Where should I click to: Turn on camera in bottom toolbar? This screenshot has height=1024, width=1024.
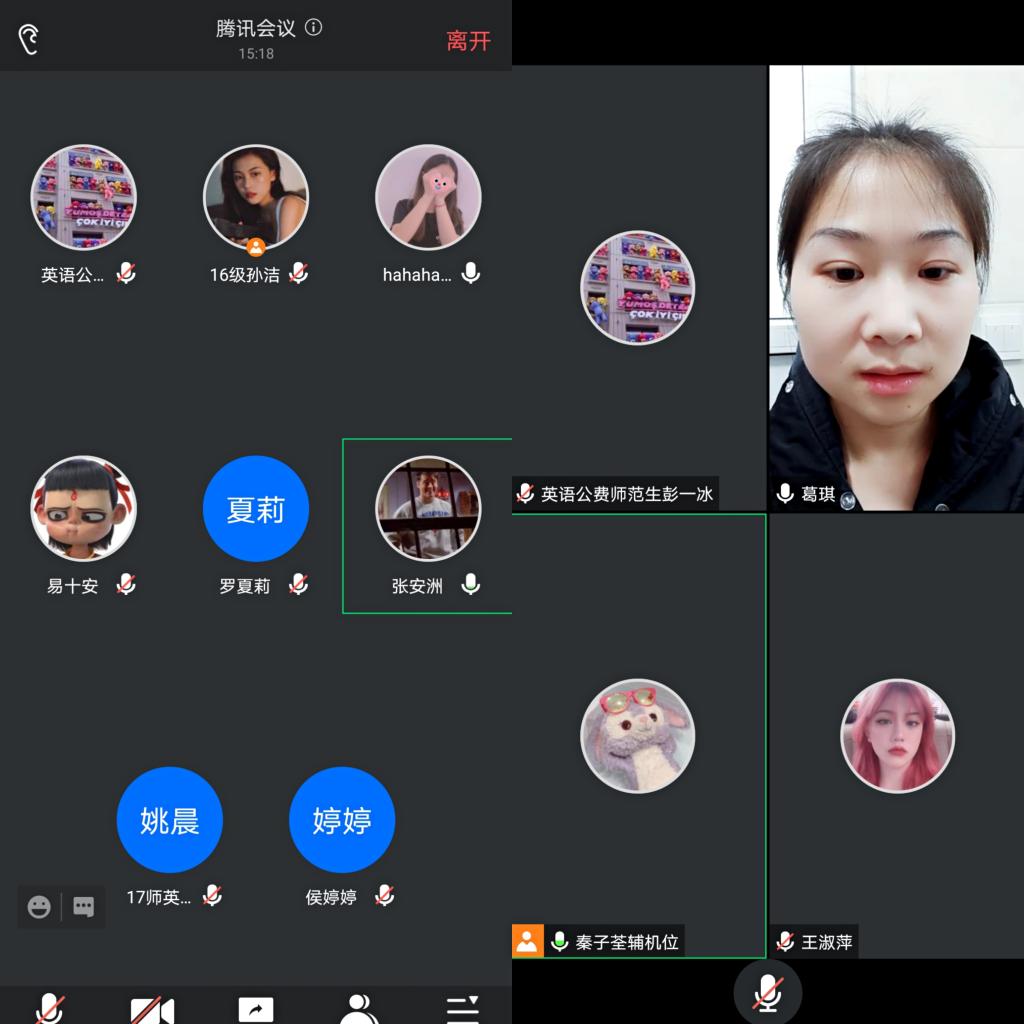[152, 1010]
